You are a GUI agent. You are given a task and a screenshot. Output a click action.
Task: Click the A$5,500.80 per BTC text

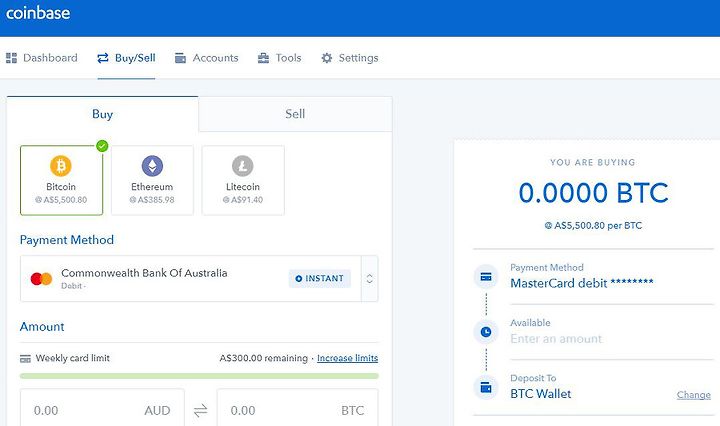[x=593, y=225]
